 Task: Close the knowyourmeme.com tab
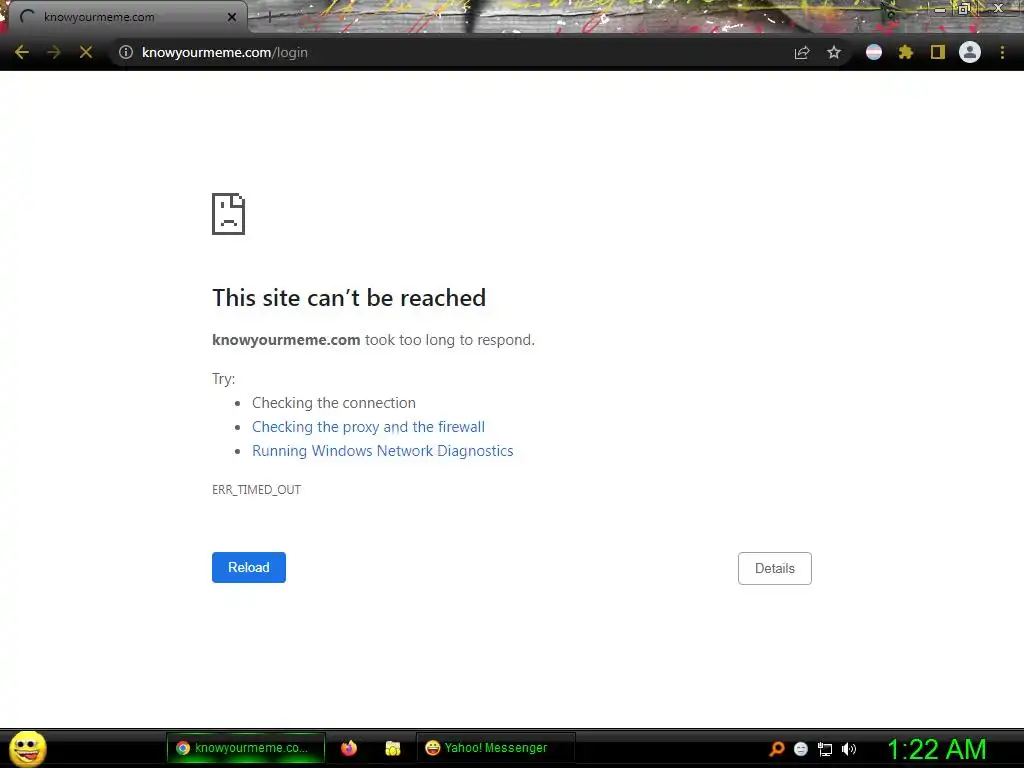pos(232,17)
